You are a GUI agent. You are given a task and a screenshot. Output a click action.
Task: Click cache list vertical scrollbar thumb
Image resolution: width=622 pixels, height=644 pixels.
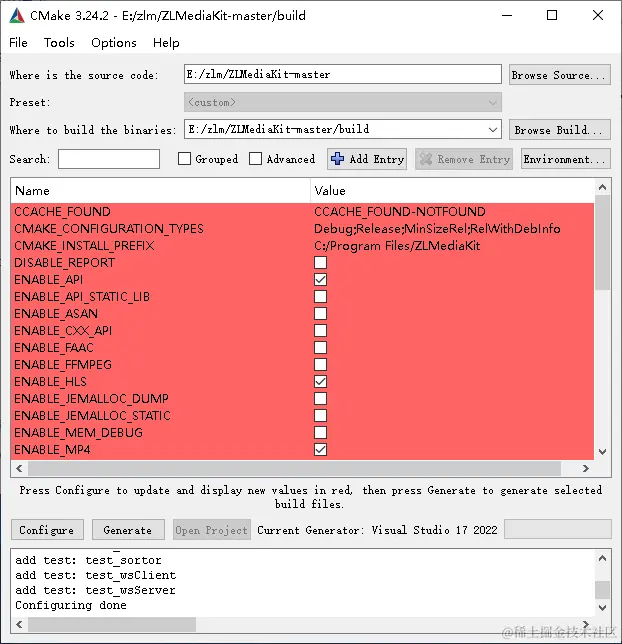pyautogui.click(x=602, y=242)
